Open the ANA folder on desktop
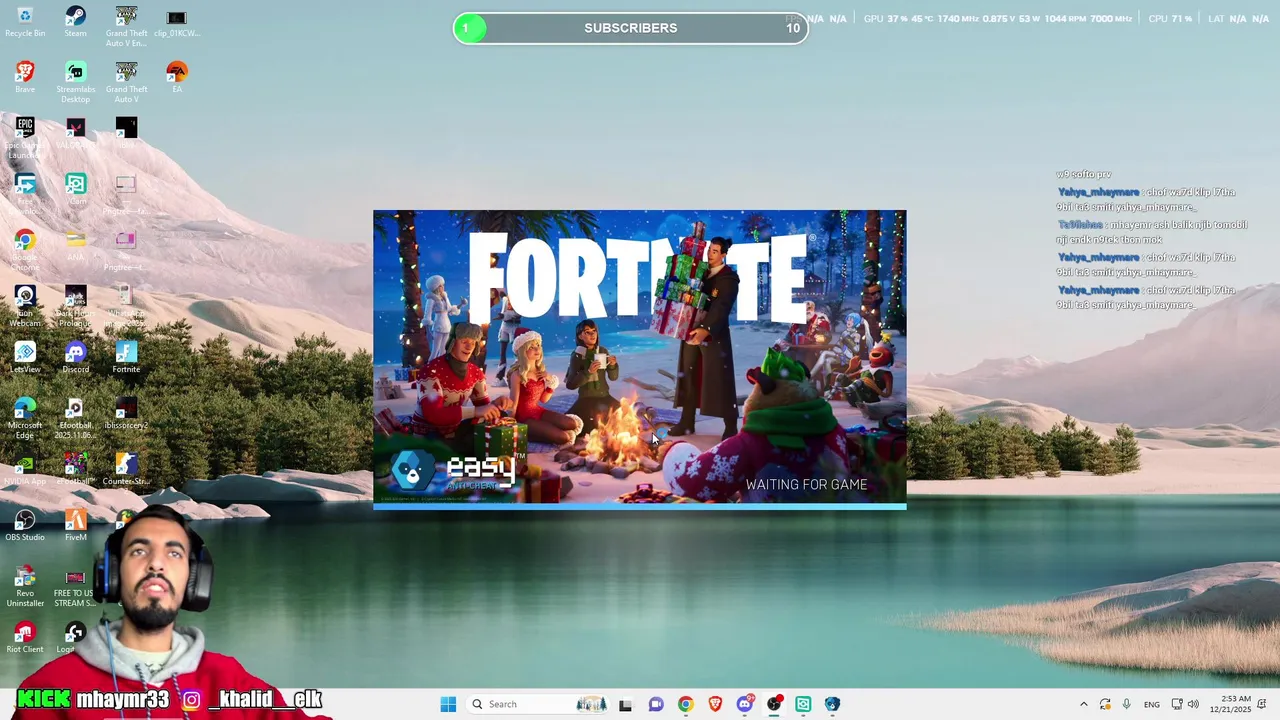1280x720 pixels. [75, 246]
